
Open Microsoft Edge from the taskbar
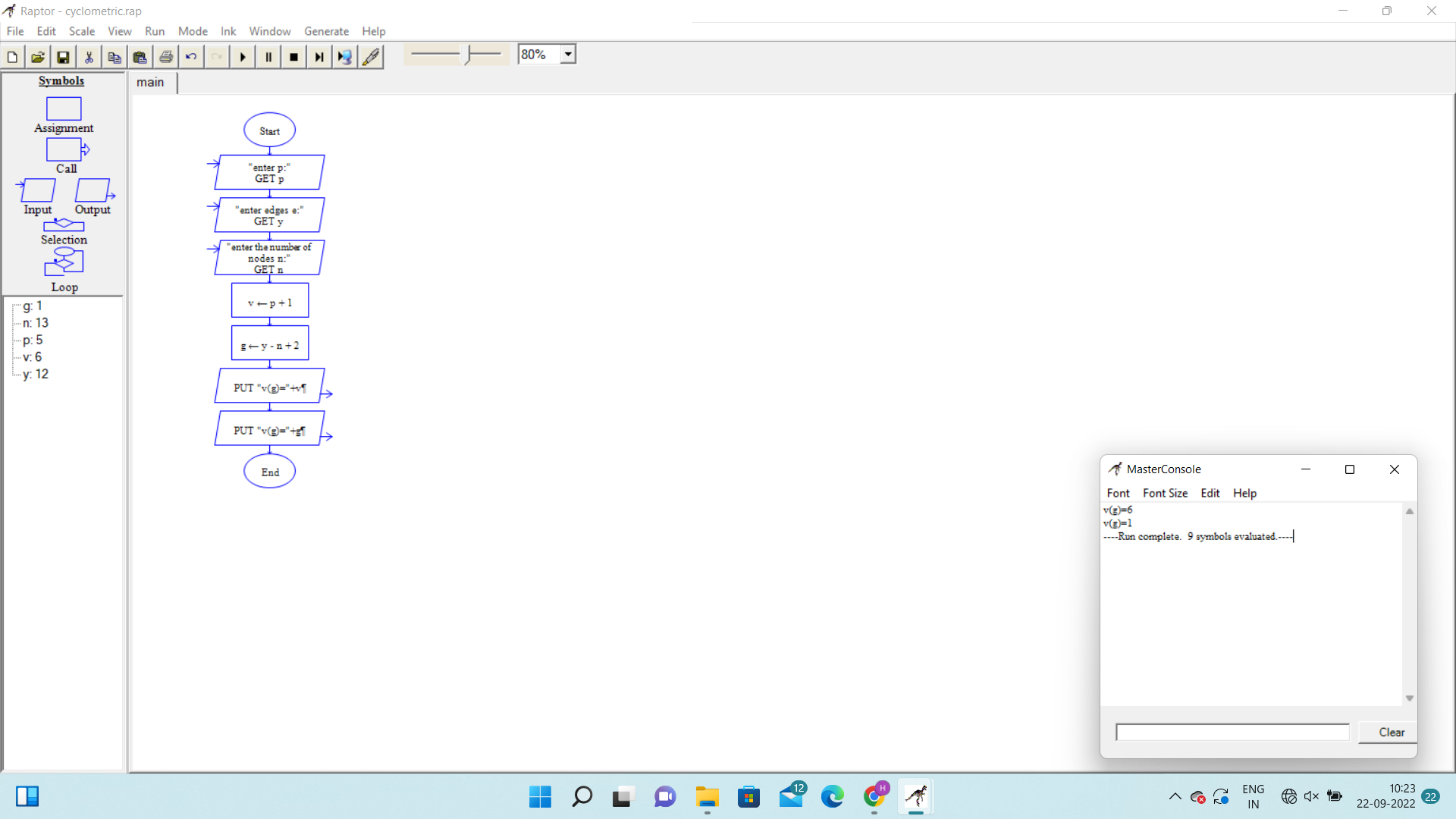click(832, 796)
